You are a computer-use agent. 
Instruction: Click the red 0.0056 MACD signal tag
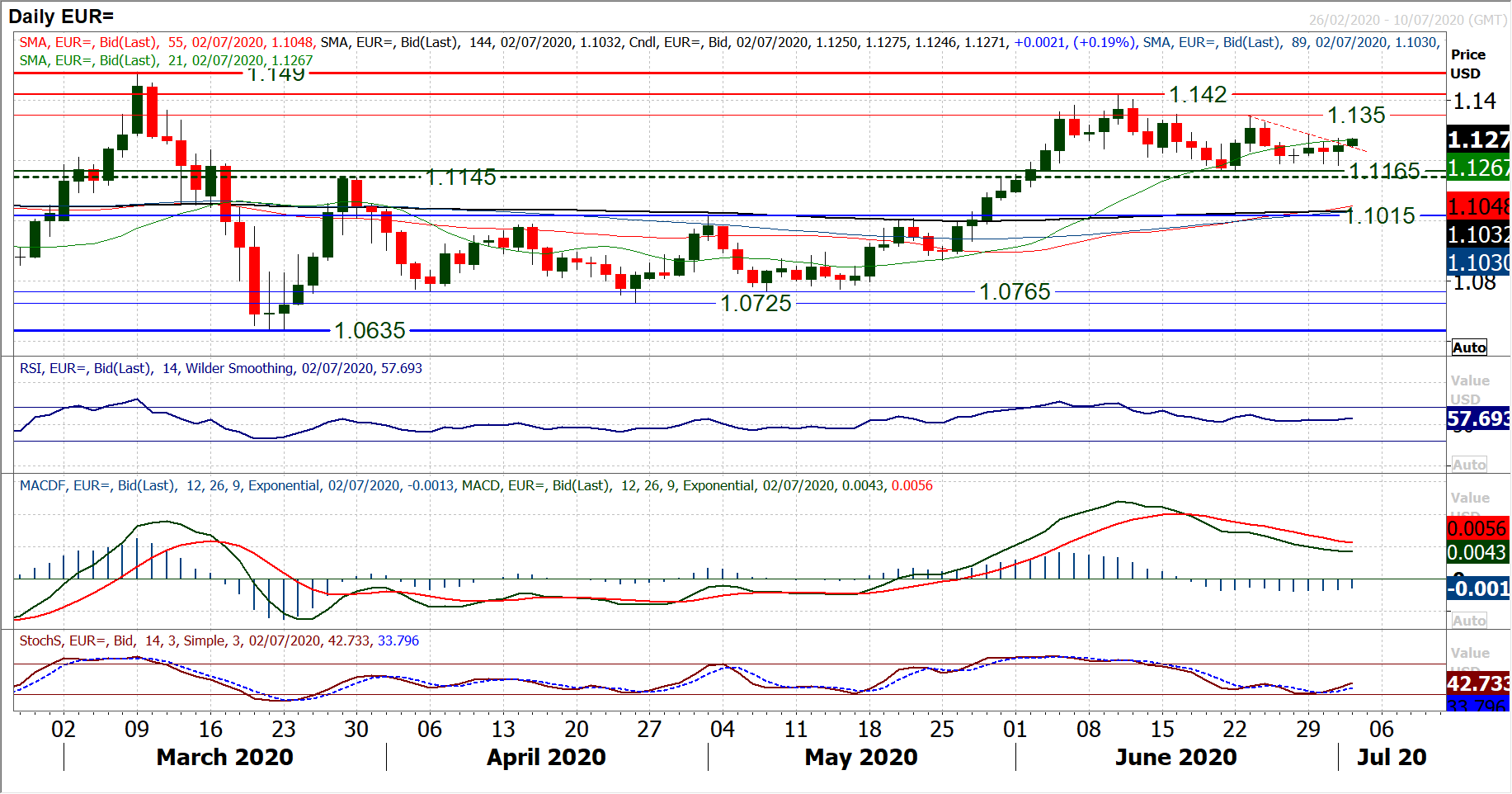(1478, 528)
